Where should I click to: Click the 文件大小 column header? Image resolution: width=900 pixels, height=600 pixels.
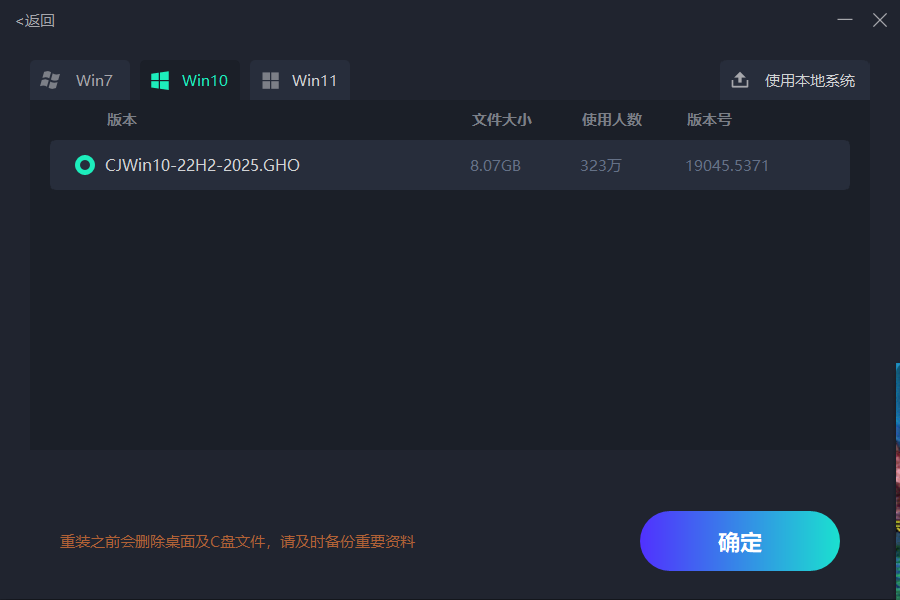click(502, 119)
